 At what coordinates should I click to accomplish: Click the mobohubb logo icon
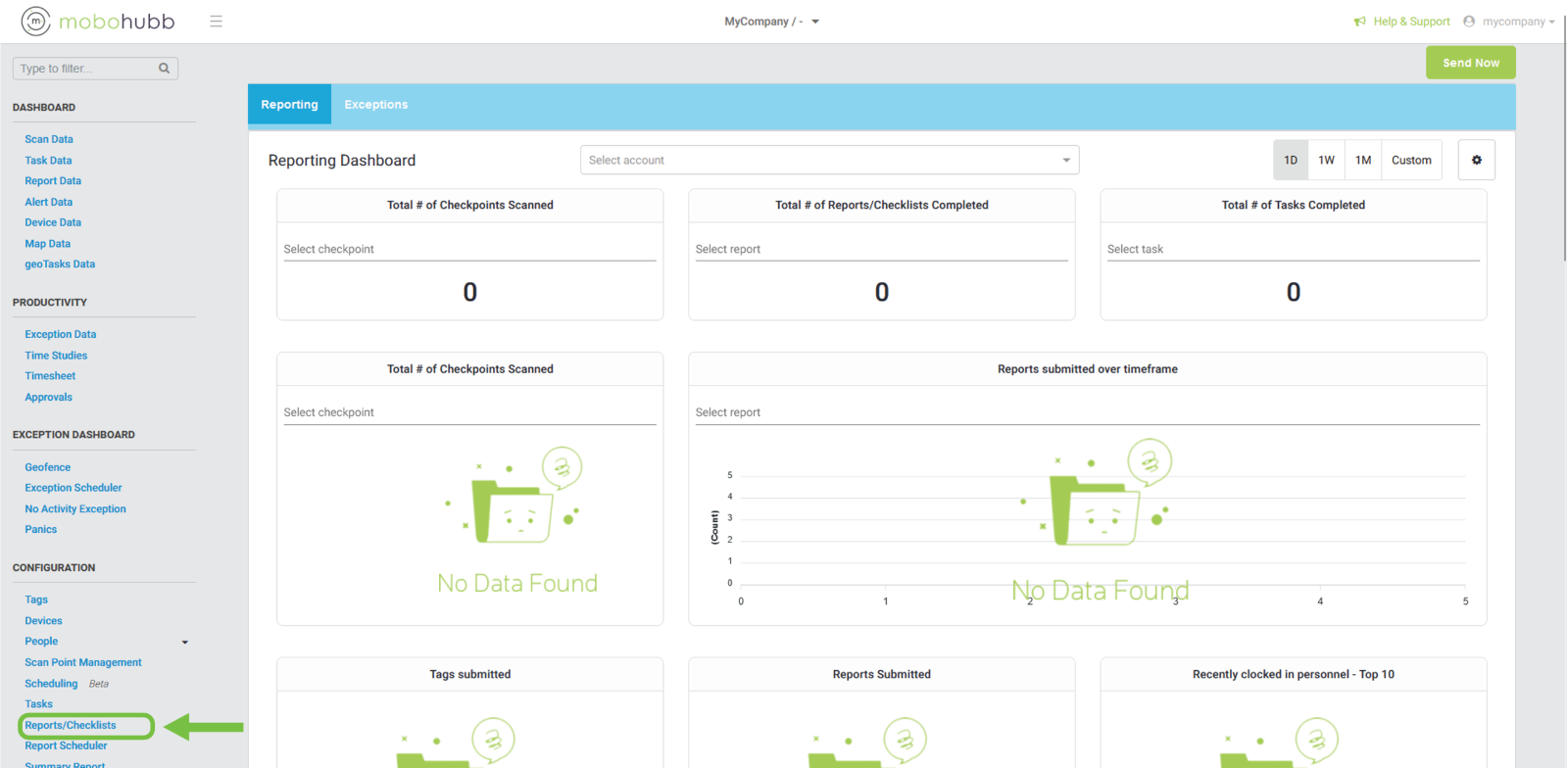(x=36, y=21)
